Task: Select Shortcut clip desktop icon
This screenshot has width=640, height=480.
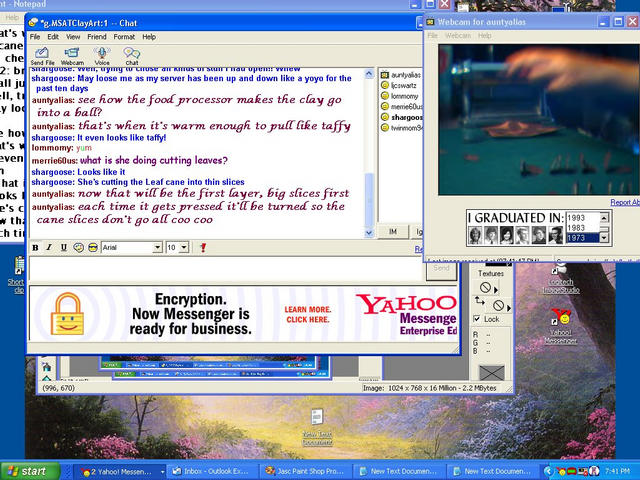Action: [17, 274]
